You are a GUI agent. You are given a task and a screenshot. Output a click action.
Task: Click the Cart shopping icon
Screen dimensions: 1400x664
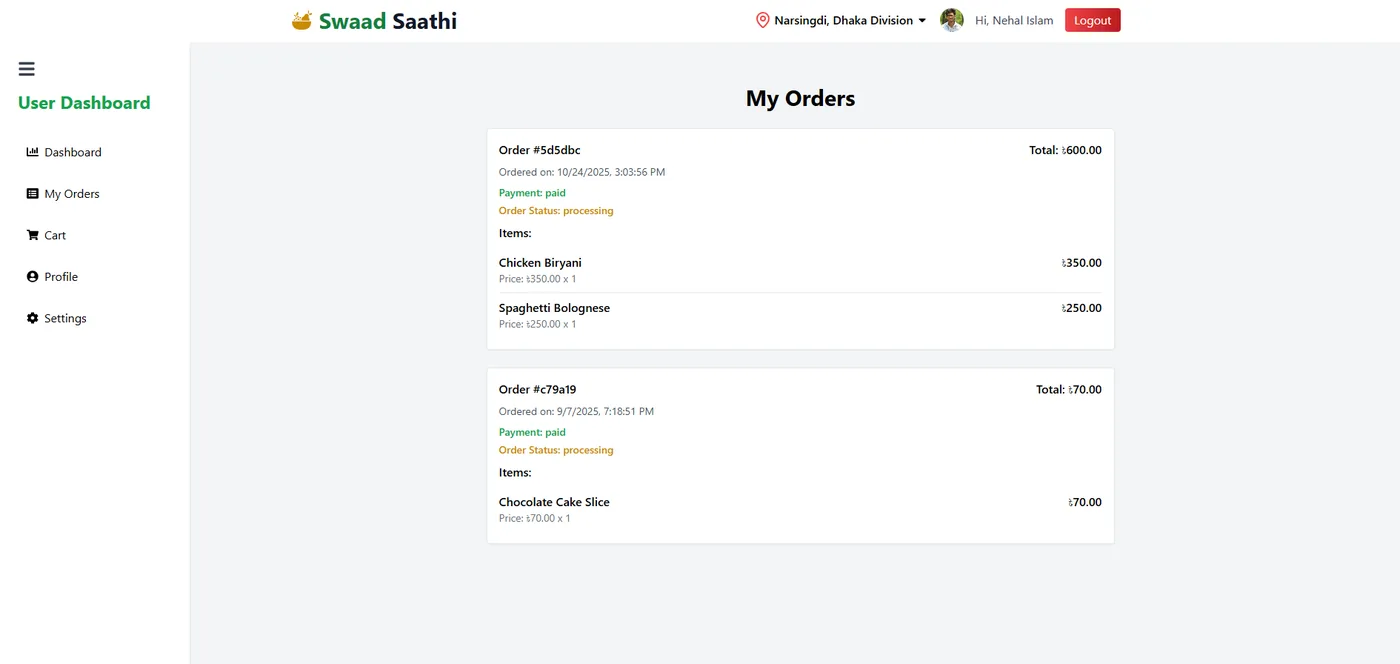pyautogui.click(x=33, y=235)
